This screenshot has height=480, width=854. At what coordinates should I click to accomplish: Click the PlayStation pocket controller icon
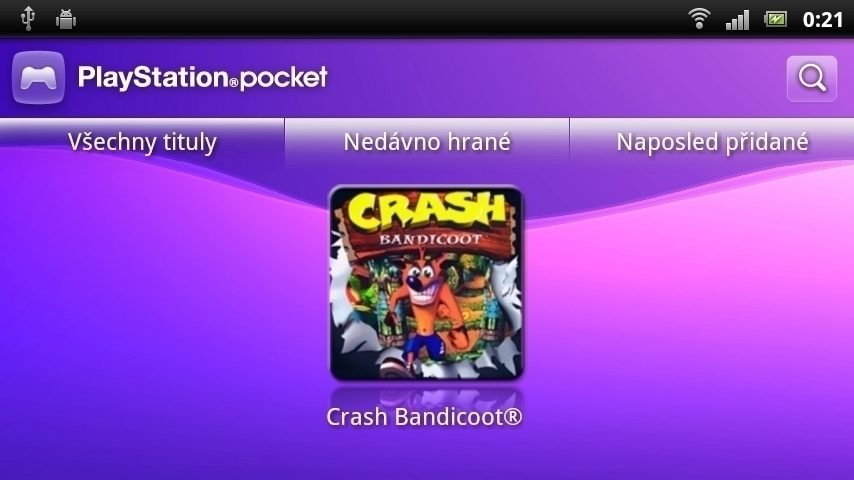tap(38, 77)
